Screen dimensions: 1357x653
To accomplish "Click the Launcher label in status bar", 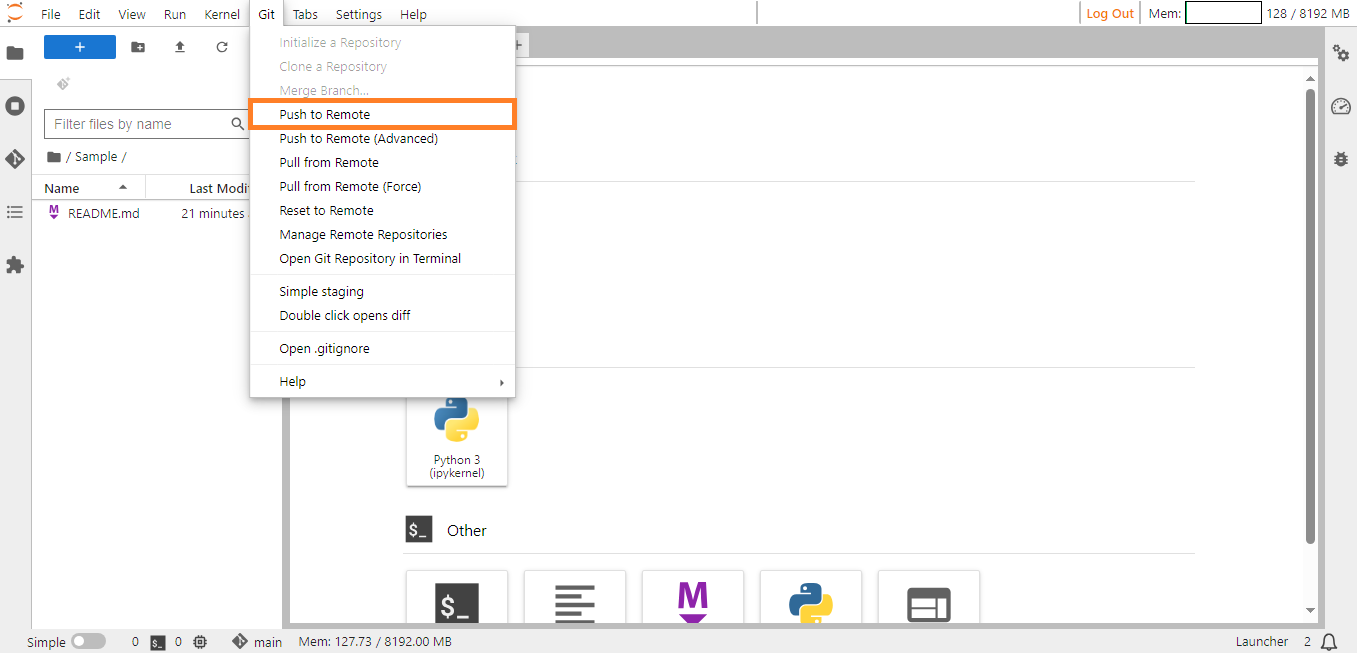I will (1262, 642).
